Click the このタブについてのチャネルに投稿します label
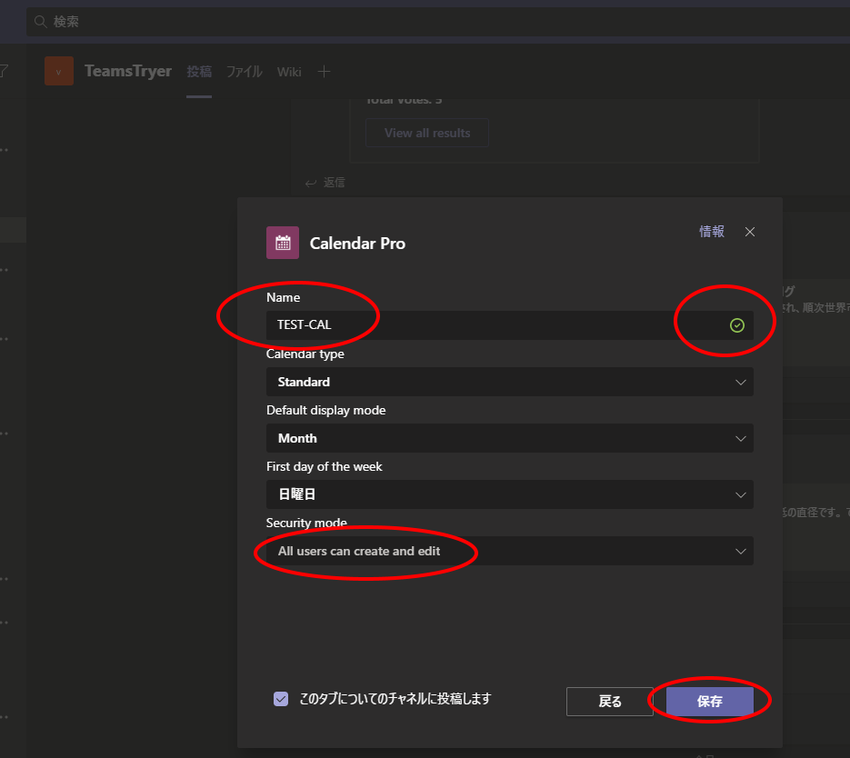This screenshot has height=758, width=850. tap(395, 699)
